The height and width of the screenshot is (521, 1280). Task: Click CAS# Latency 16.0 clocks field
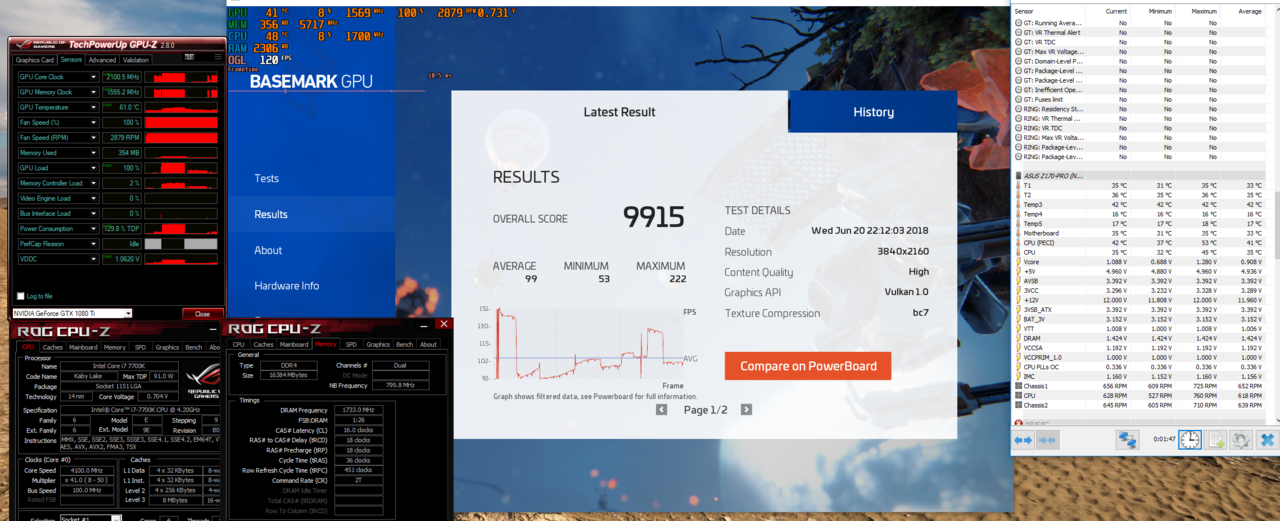coord(360,430)
